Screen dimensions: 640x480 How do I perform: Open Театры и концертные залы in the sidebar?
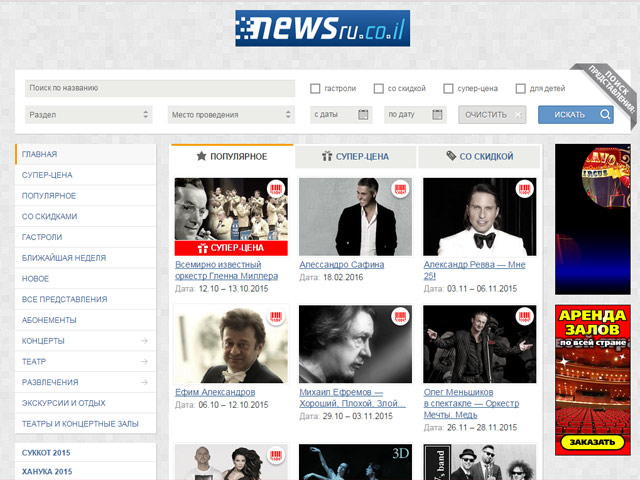click(86, 424)
